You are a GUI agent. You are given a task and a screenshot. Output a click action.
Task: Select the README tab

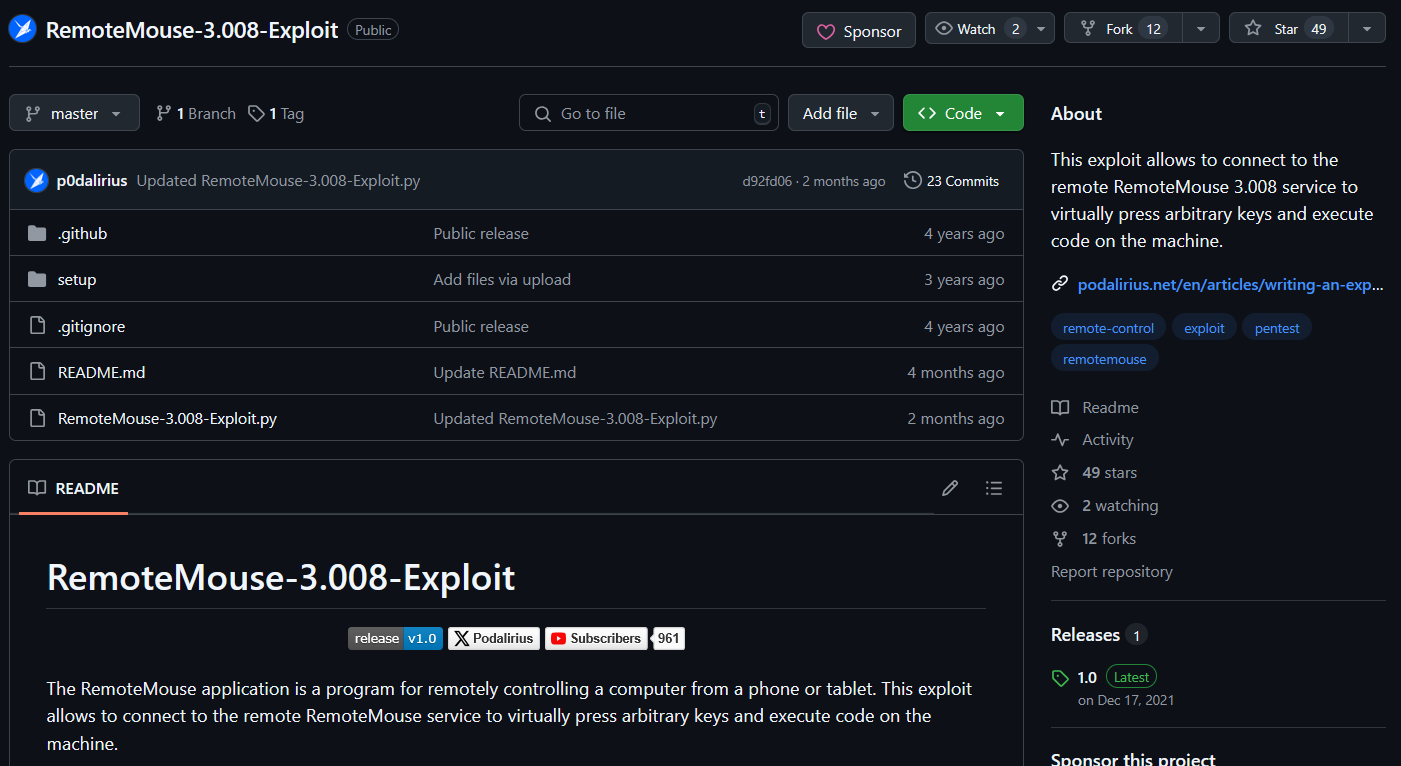point(73,488)
